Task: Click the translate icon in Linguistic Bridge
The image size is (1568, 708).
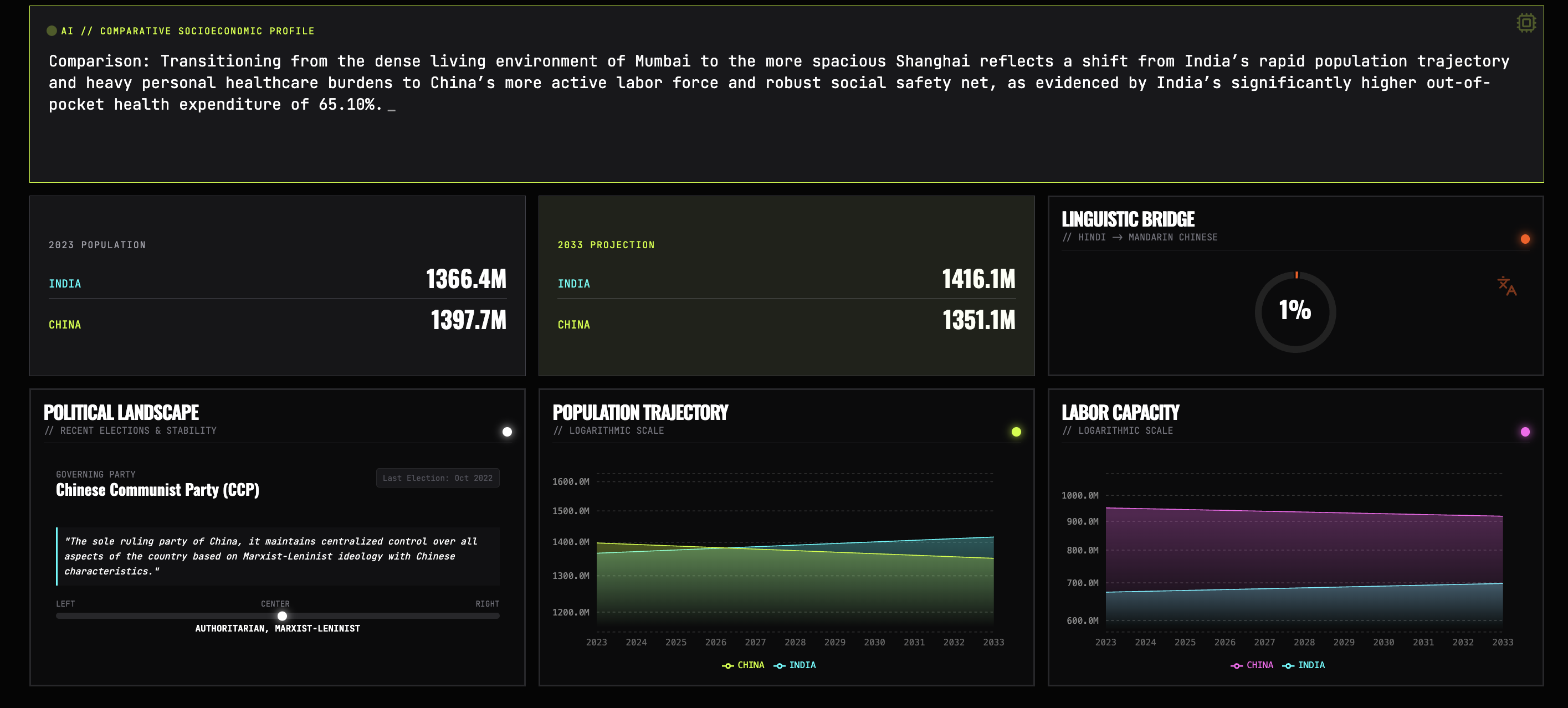Action: (x=1506, y=285)
